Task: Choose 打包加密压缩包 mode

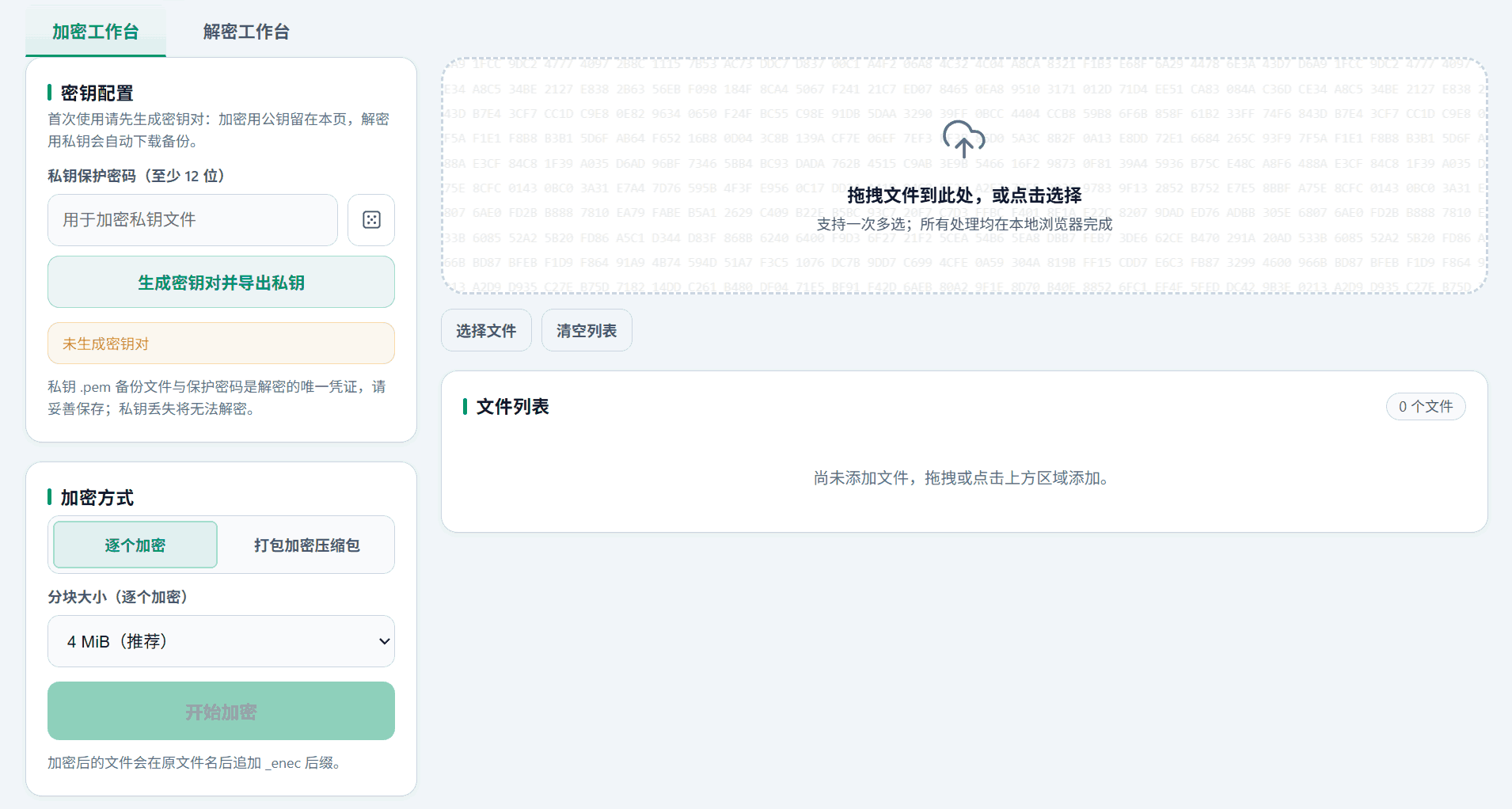Action: pos(306,545)
